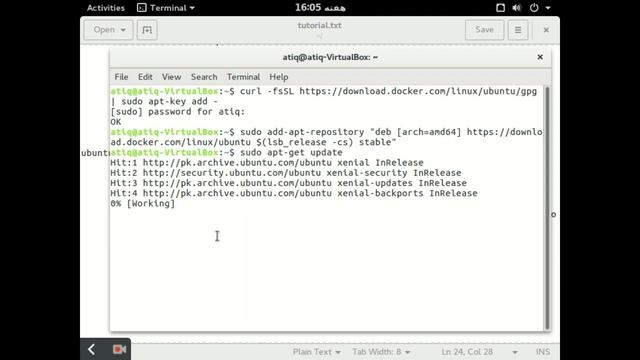Click the 'Hit:2' xenial-security line
This screenshot has width=640, height=360.
click(x=286, y=173)
